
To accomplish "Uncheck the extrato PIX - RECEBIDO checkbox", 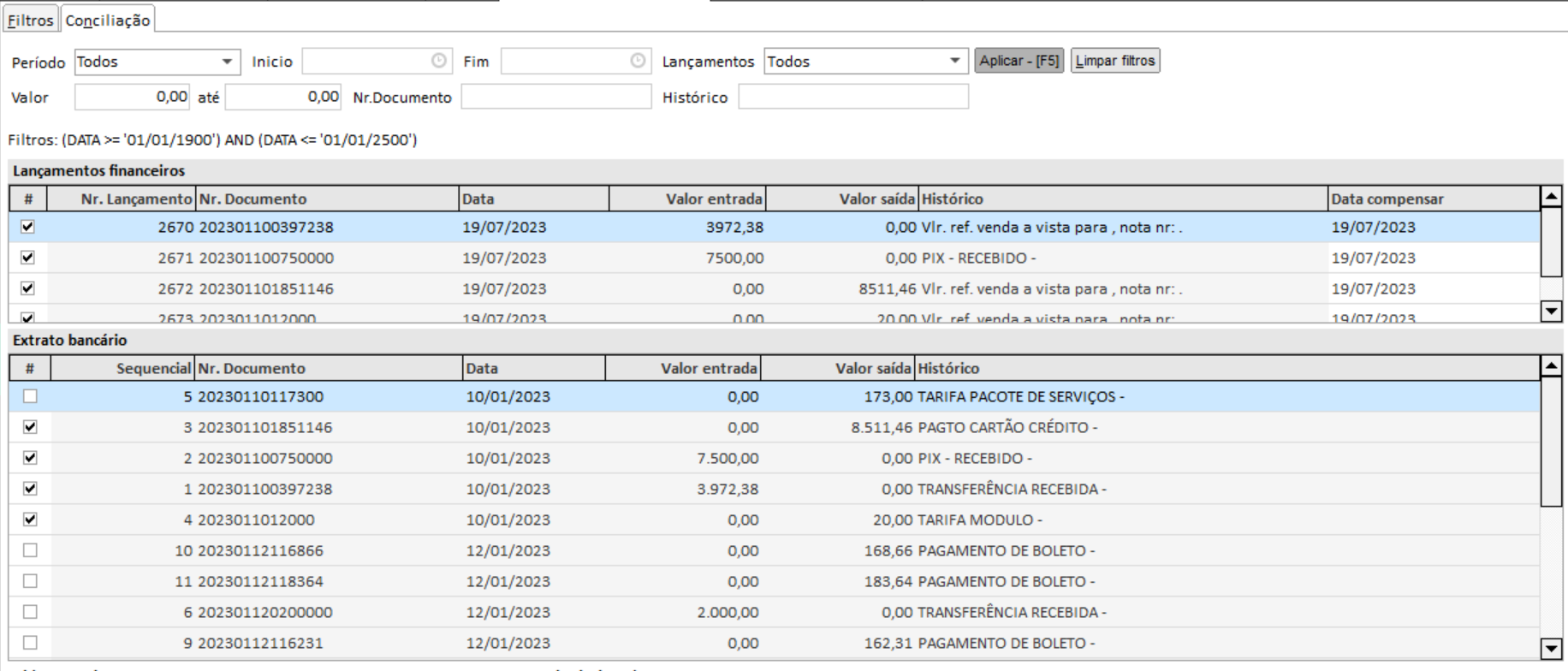I will pos(30,458).
